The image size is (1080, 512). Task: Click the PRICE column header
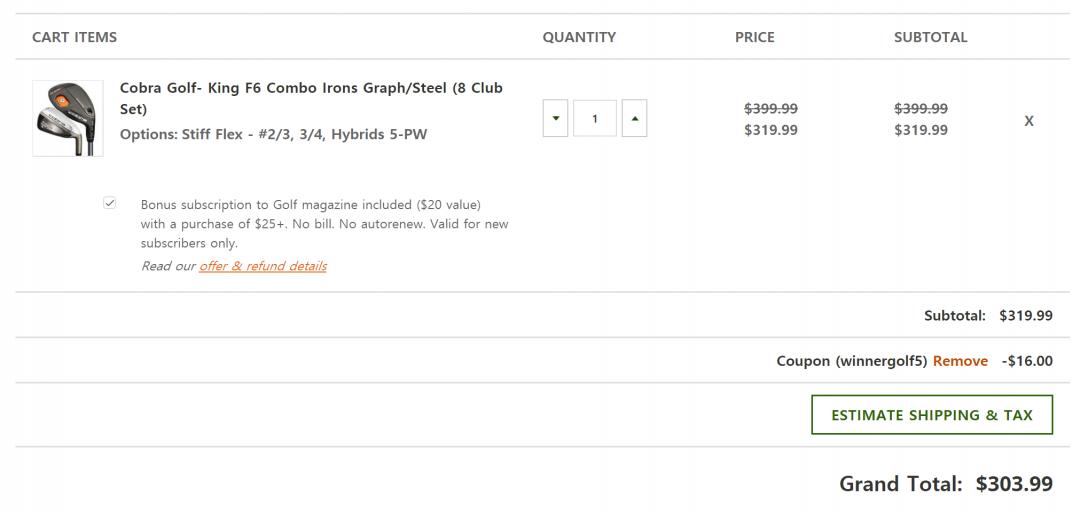[x=754, y=37]
